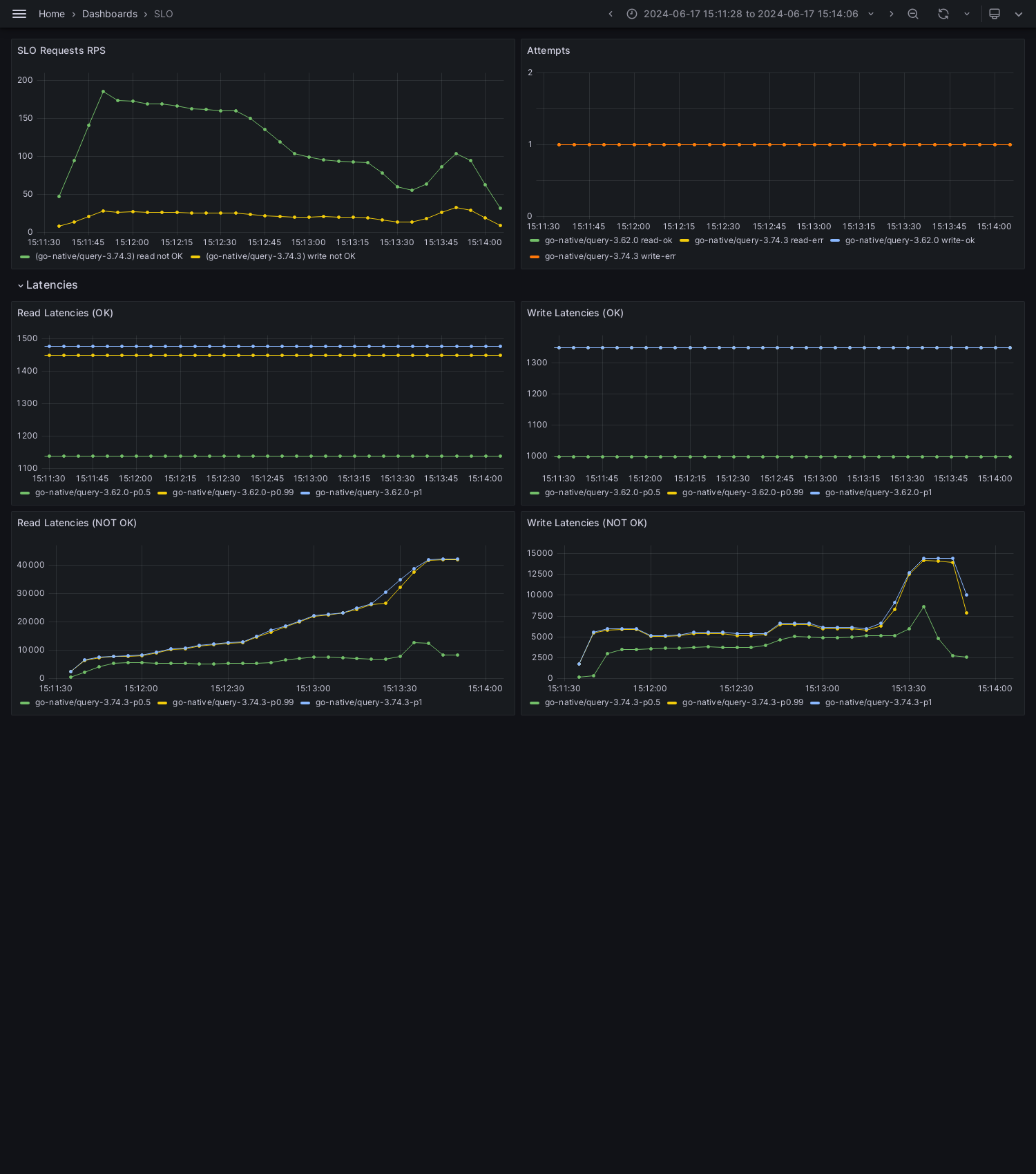This screenshot has height=1174, width=1036.
Task: Open Write Latencies (NOT OK) panel title
Action: click(587, 523)
